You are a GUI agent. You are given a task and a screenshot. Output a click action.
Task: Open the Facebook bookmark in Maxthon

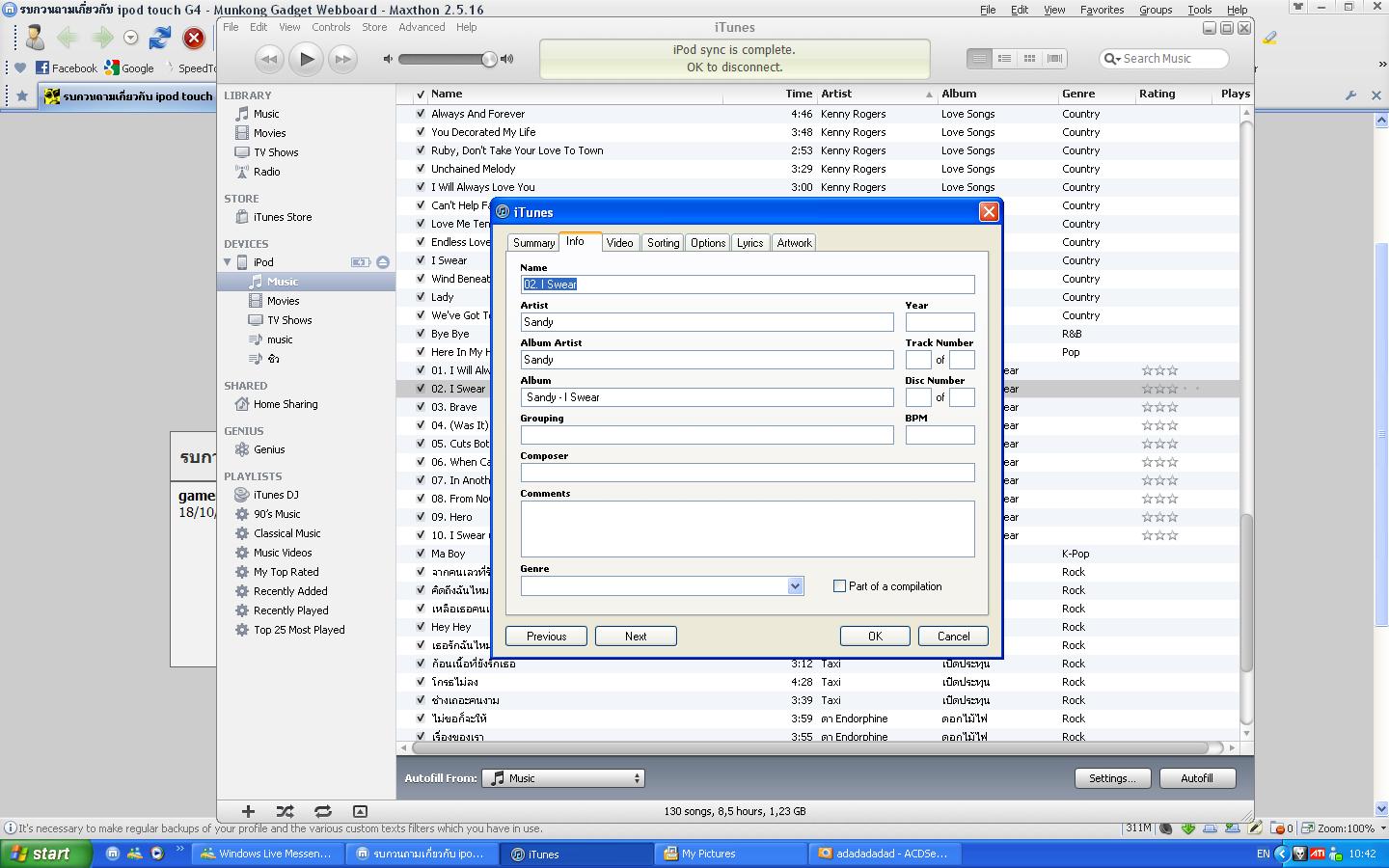click(x=67, y=68)
